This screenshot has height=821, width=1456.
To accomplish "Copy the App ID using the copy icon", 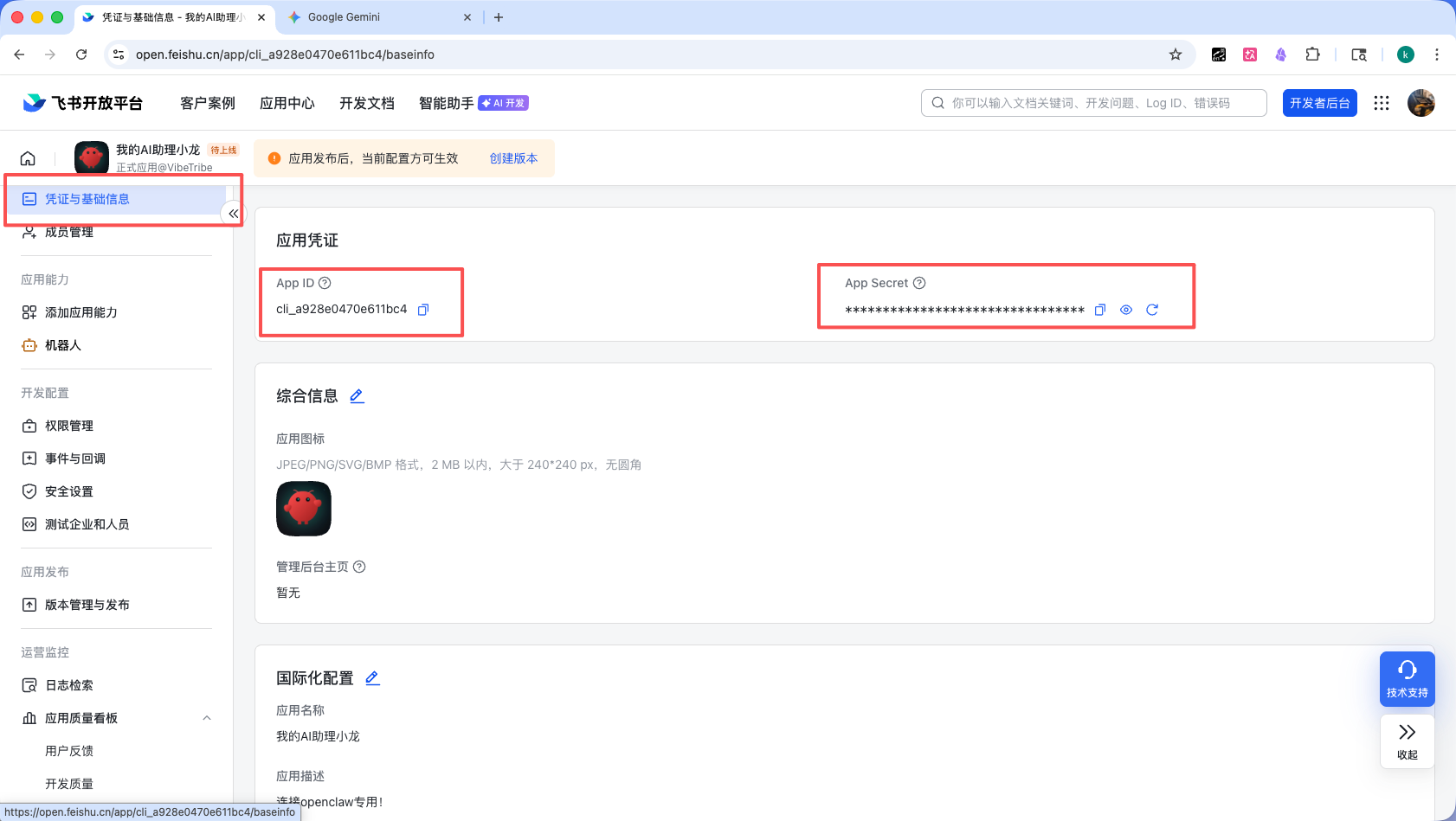I will pos(423,309).
